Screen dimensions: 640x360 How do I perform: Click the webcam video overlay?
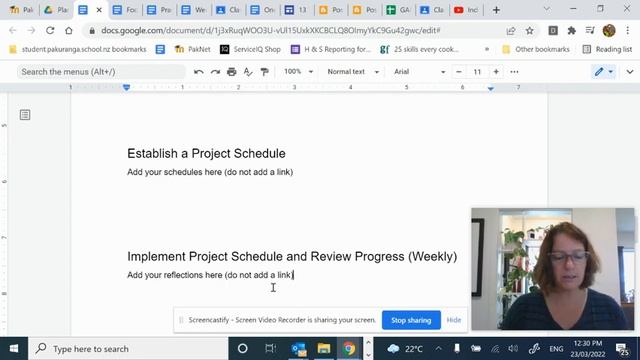553,269
